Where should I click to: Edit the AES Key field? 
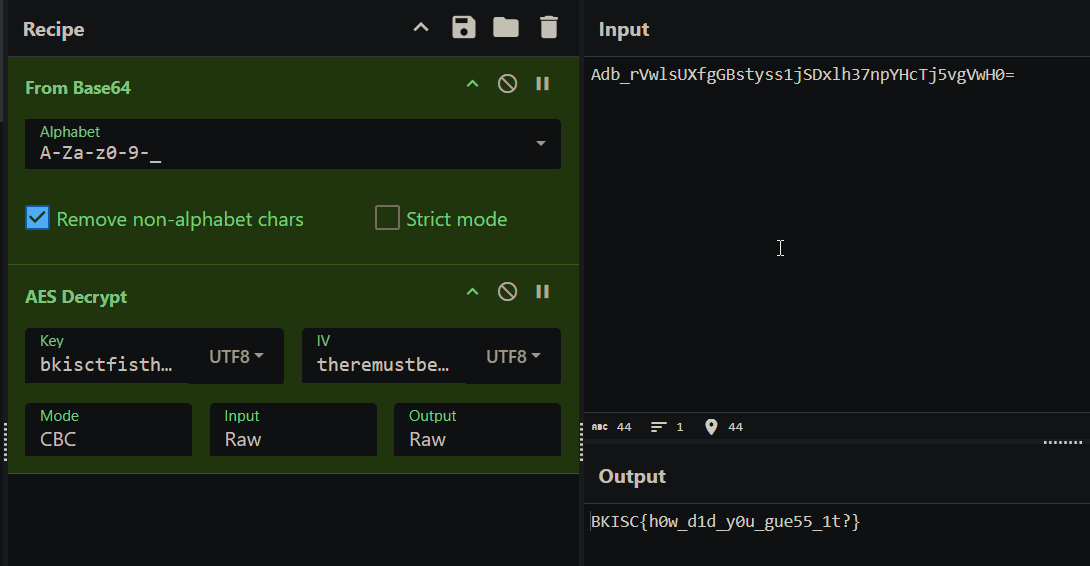point(107,356)
